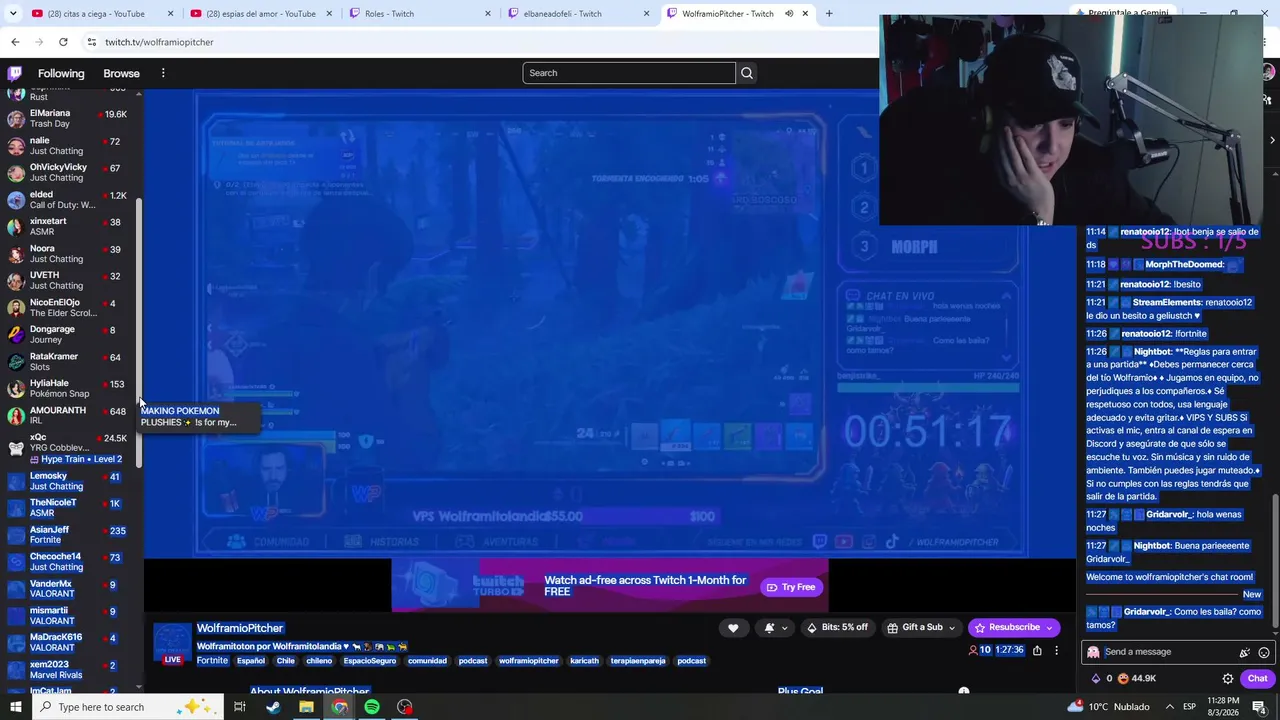Screen dimensions: 1280x720
Task: Select the karicath tag
Action: pyautogui.click(x=584, y=661)
